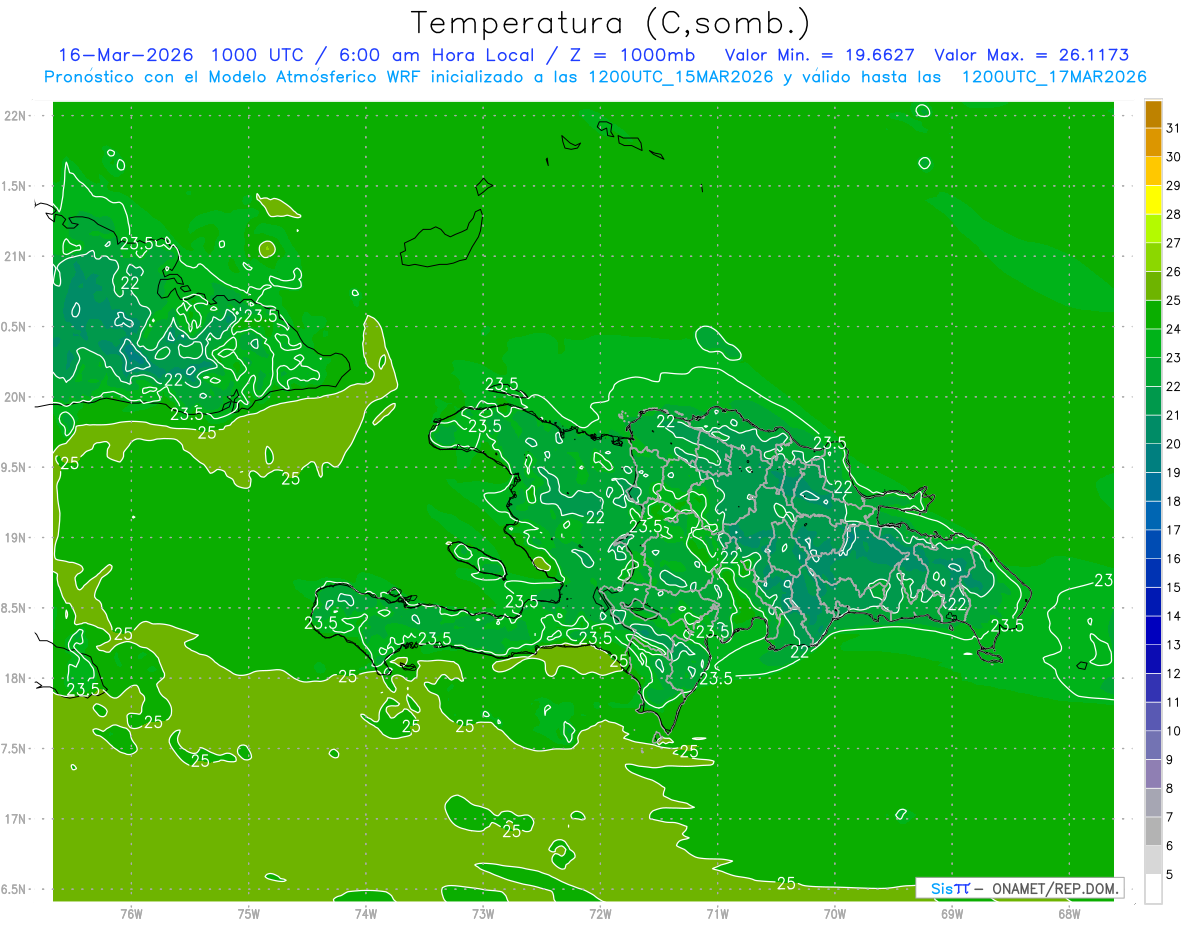Click the '22N' latitude axis label
The width and height of the screenshot is (1200, 927).
pos(15,115)
